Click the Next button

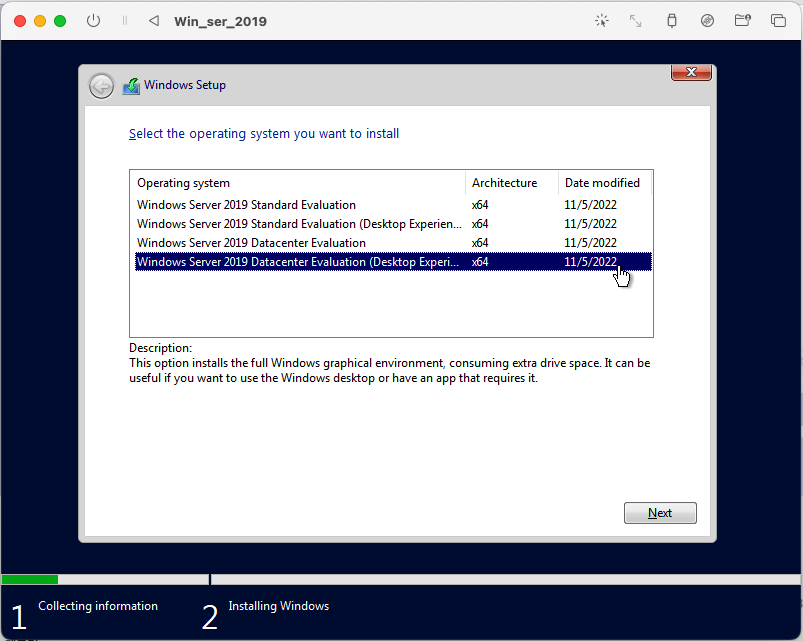tap(660, 513)
